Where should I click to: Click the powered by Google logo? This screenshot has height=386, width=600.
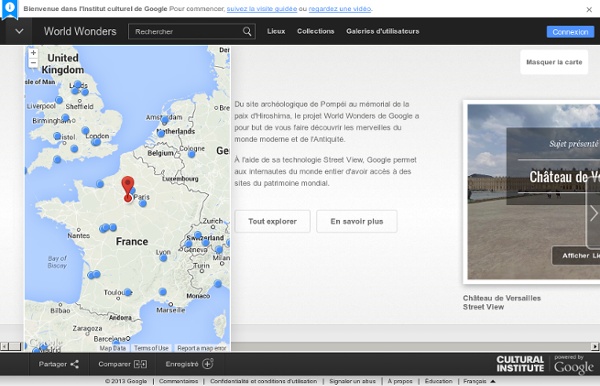[574, 365]
